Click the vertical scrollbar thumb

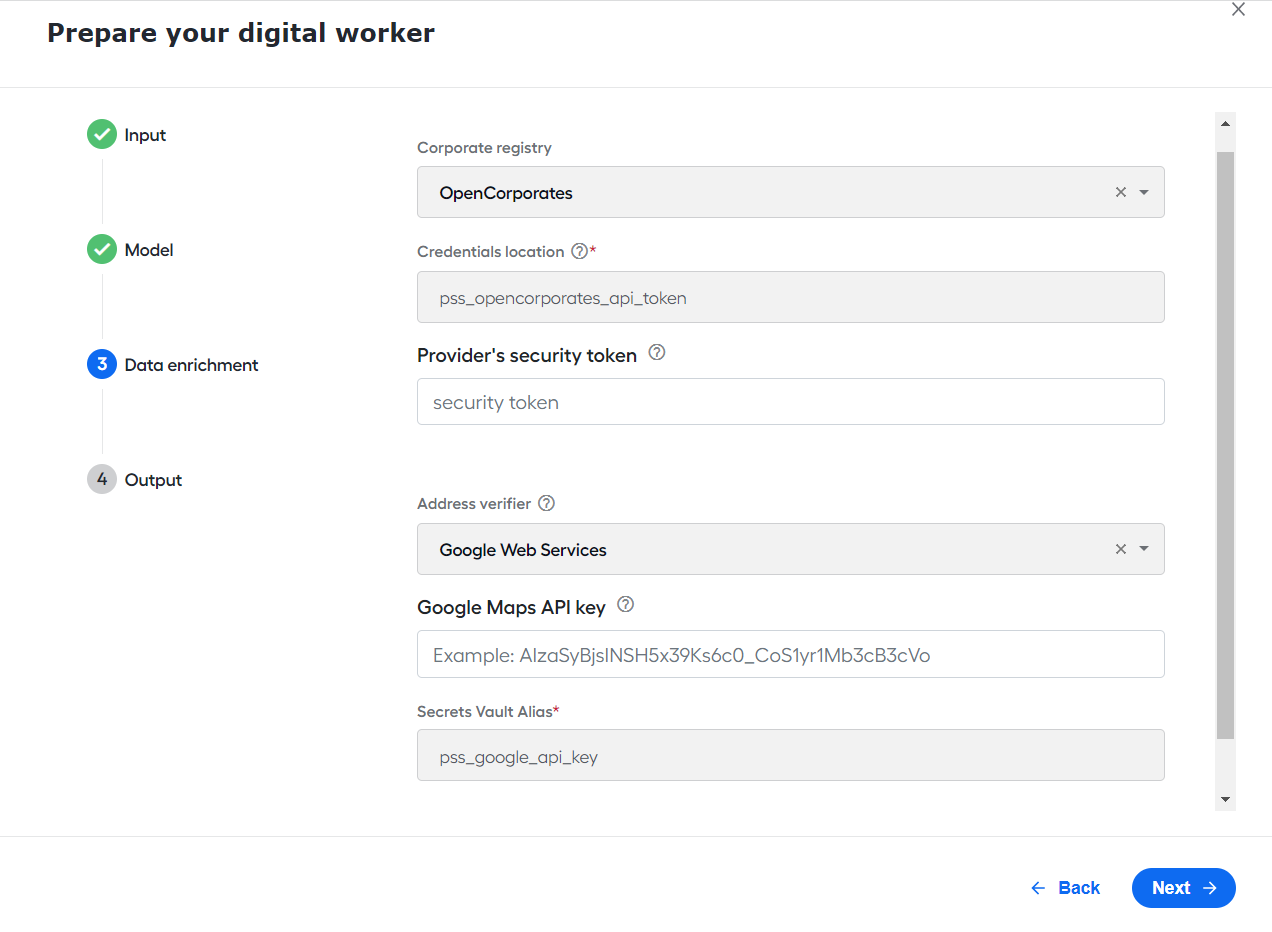pos(1225,446)
